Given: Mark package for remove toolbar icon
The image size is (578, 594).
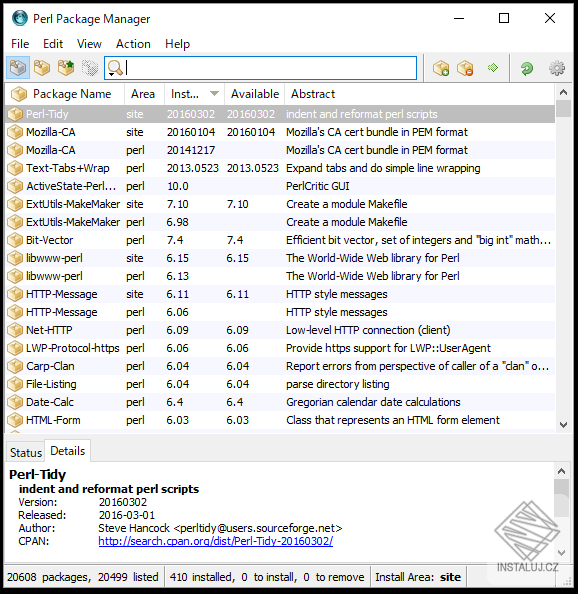Looking at the screenshot, I should [x=465, y=68].
